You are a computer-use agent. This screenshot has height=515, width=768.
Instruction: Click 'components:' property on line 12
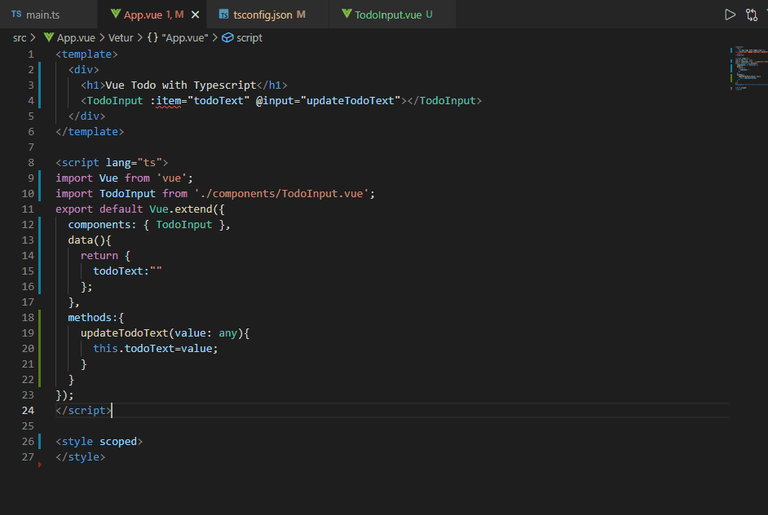pyautogui.click(x=102, y=225)
